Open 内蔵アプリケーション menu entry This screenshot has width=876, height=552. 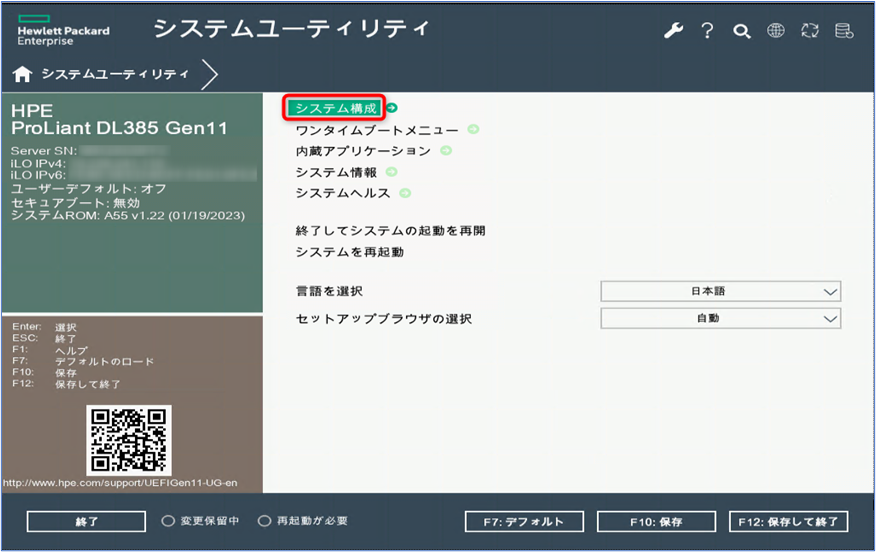coord(363,151)
